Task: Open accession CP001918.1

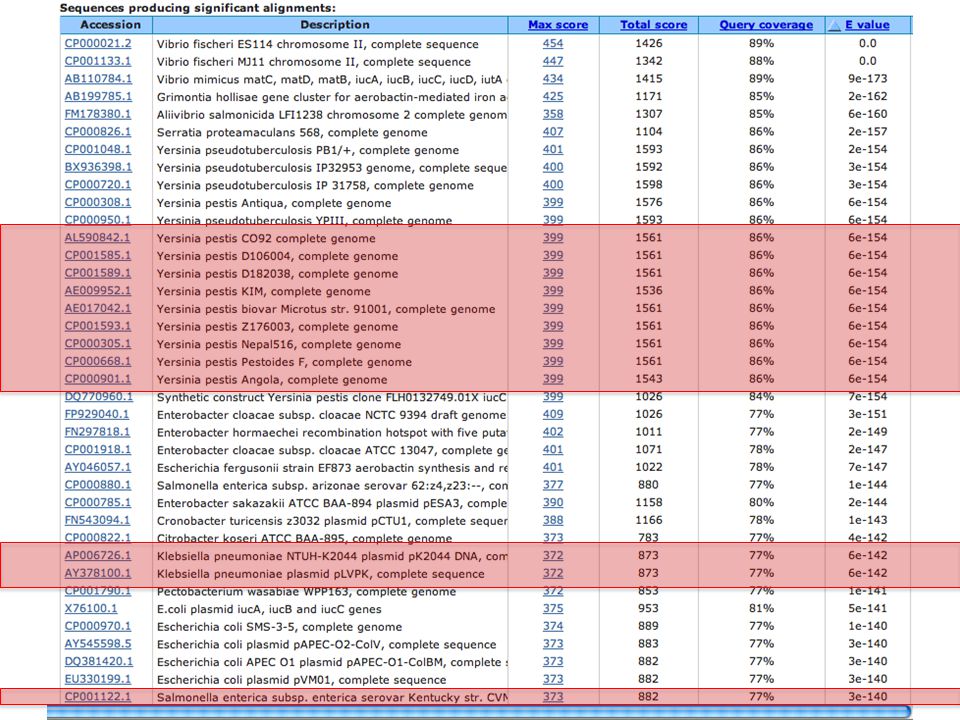Action: [98, 450]
